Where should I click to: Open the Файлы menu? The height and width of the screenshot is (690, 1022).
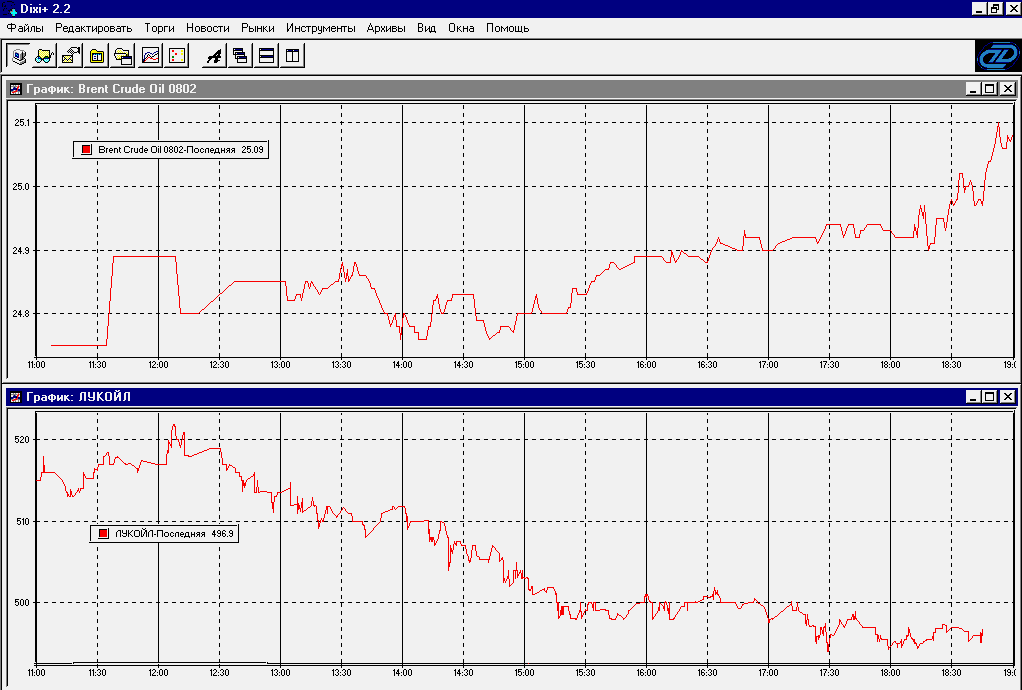point(25,28)
